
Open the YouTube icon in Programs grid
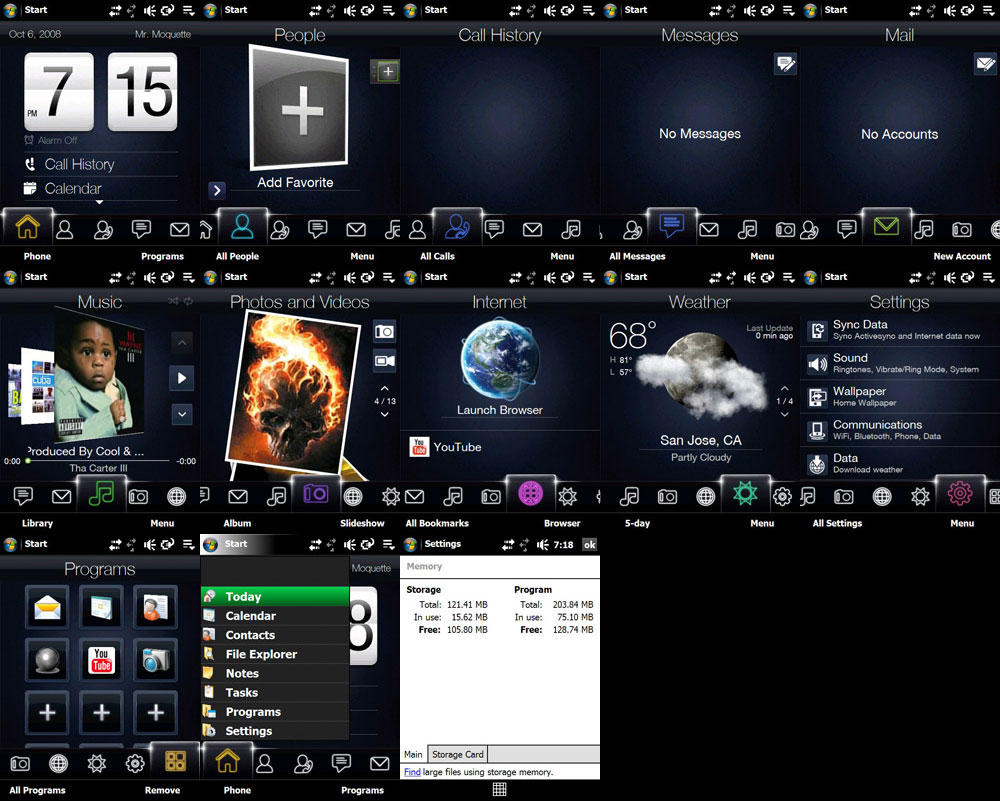101,660
